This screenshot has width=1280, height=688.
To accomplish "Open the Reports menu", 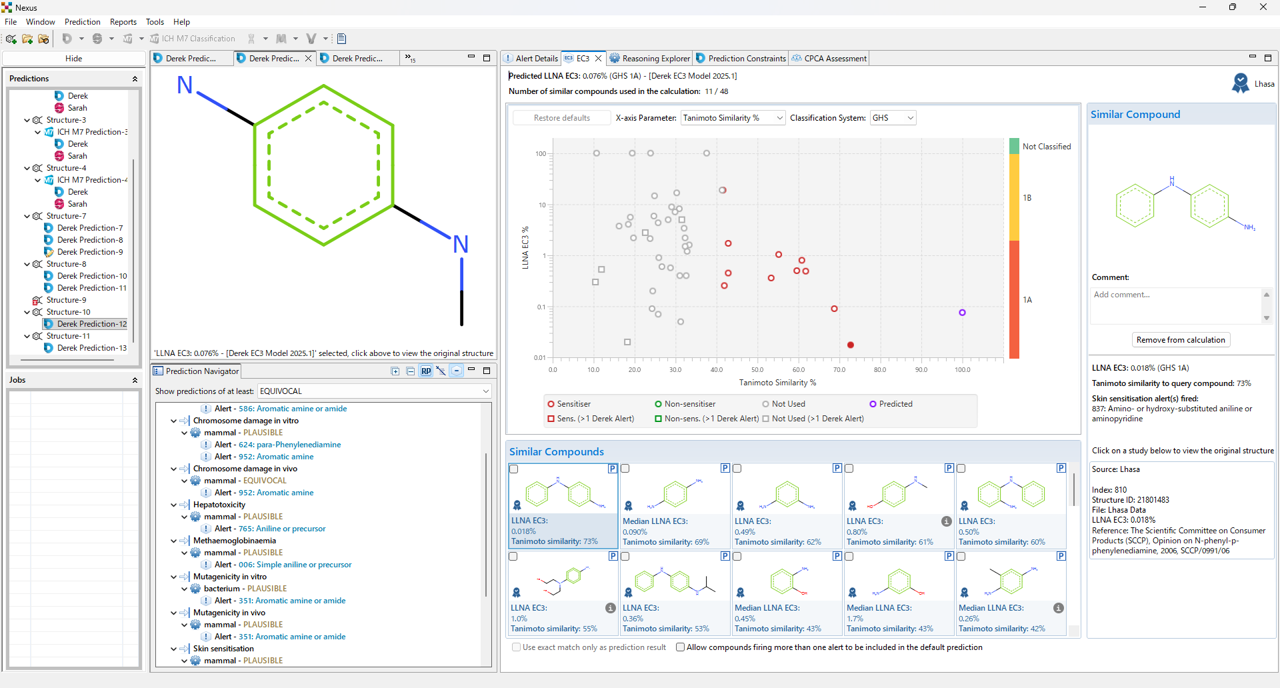I will click(123, 21).
